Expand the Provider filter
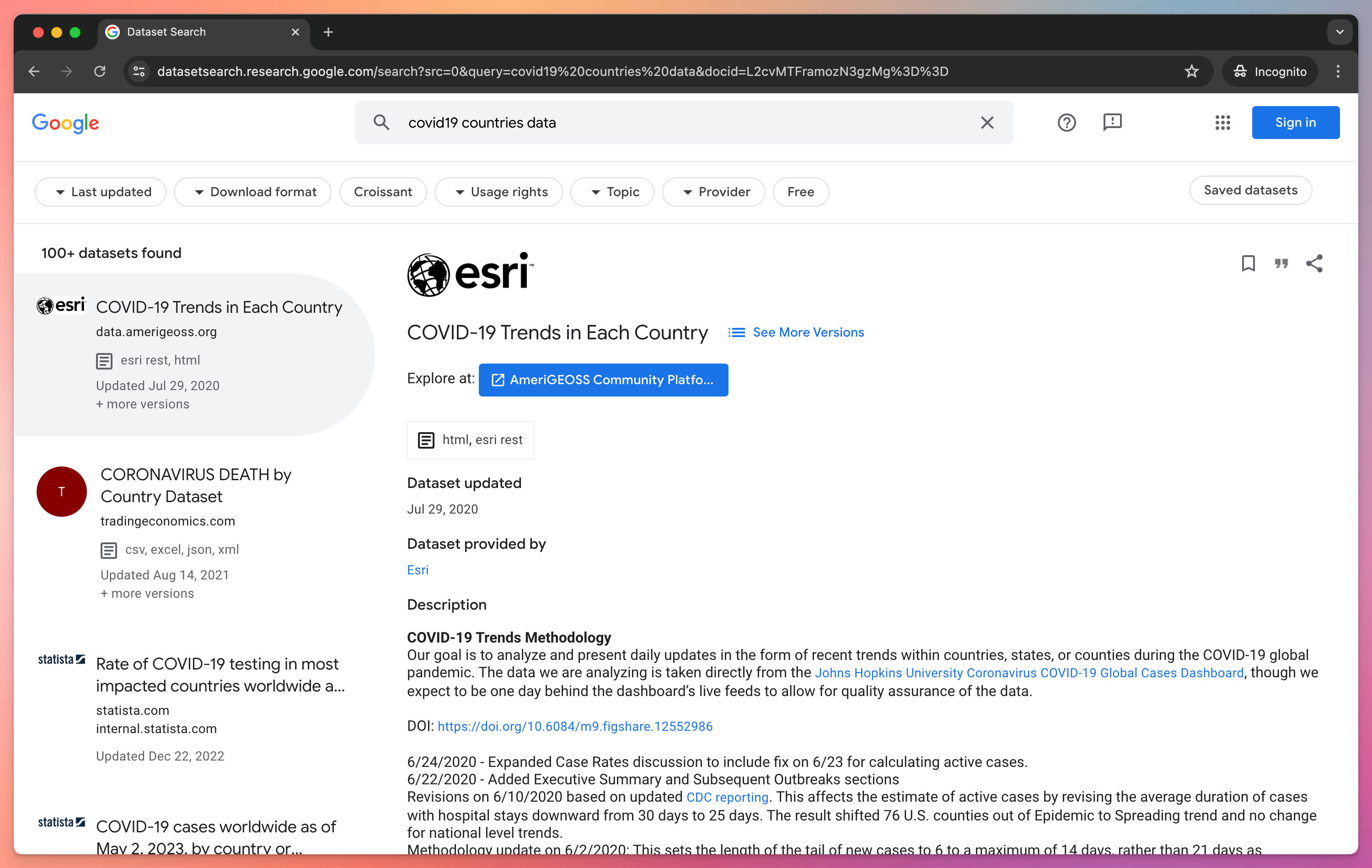 tap(714, 192)
